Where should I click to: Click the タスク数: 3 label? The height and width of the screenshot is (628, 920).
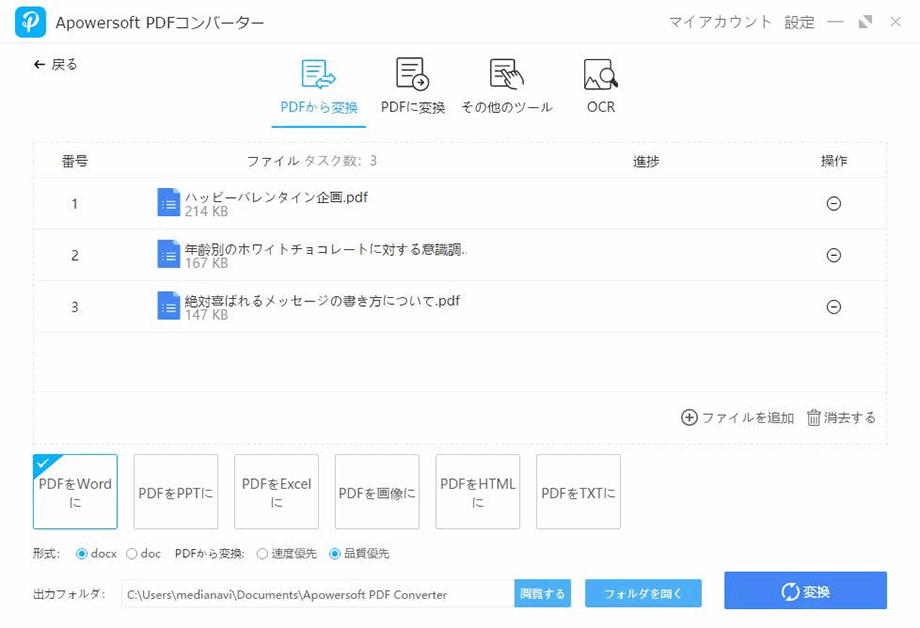click(x=340, y=161)
